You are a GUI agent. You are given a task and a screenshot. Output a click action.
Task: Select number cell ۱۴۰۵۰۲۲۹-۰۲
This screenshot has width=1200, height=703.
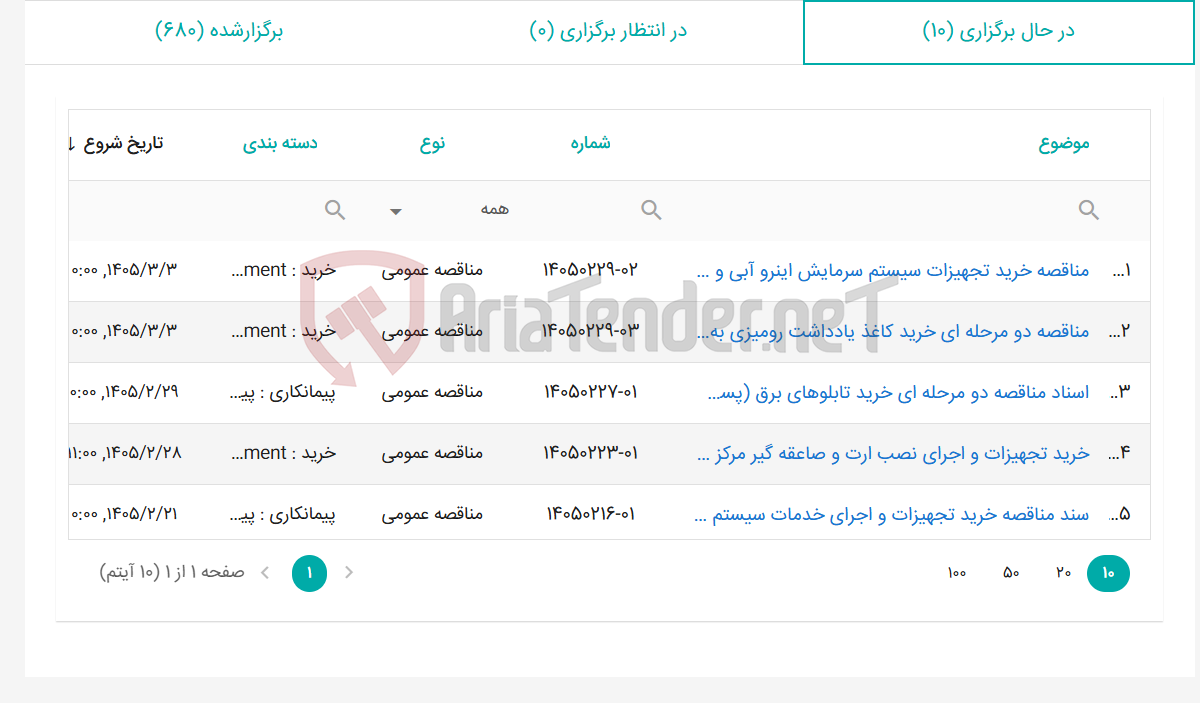coord(590,271)
